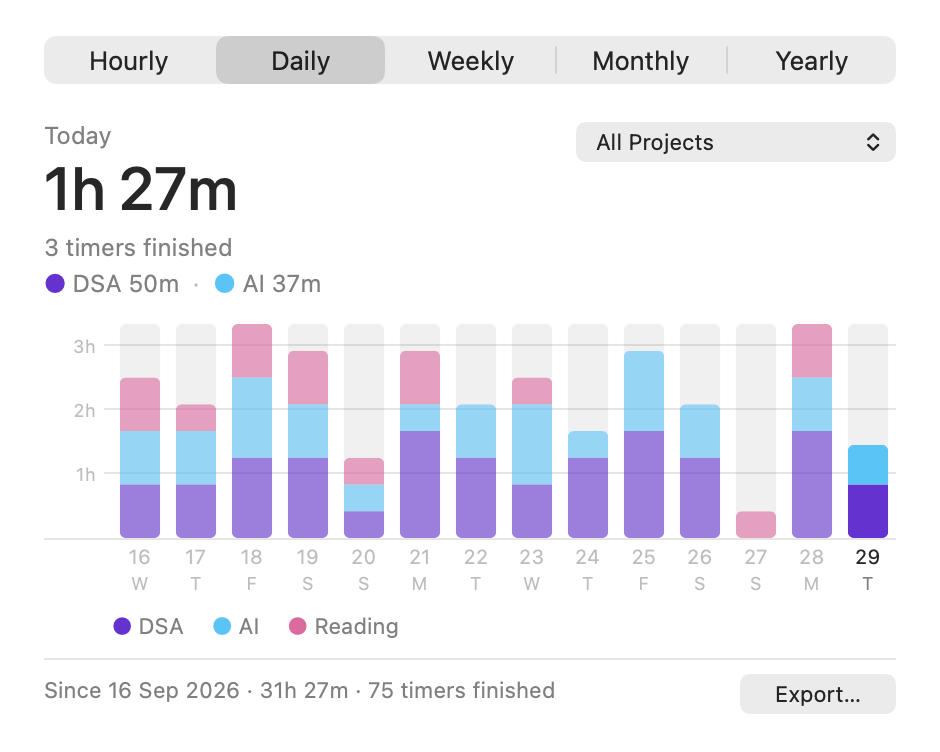
Task: Select the bar for day 17
Action: [x=196, y=471]
